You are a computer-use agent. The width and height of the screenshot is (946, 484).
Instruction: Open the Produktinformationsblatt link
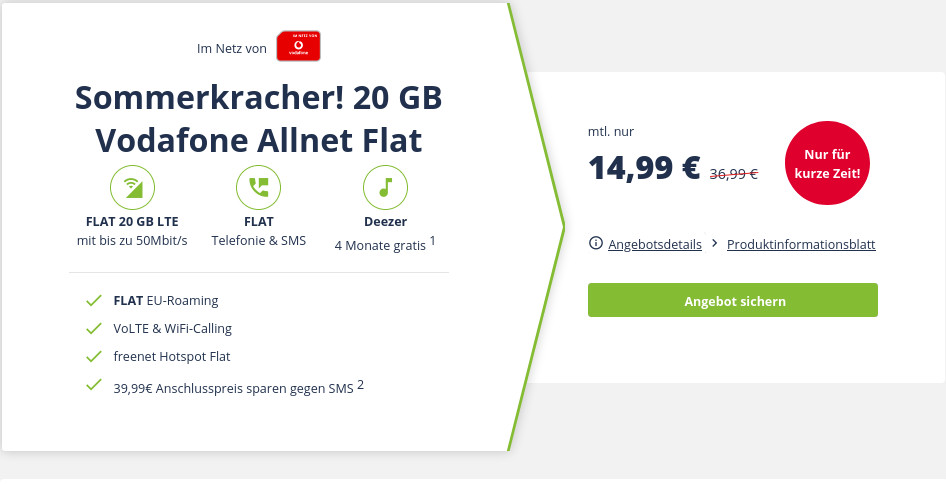click(x=801, y=244)
